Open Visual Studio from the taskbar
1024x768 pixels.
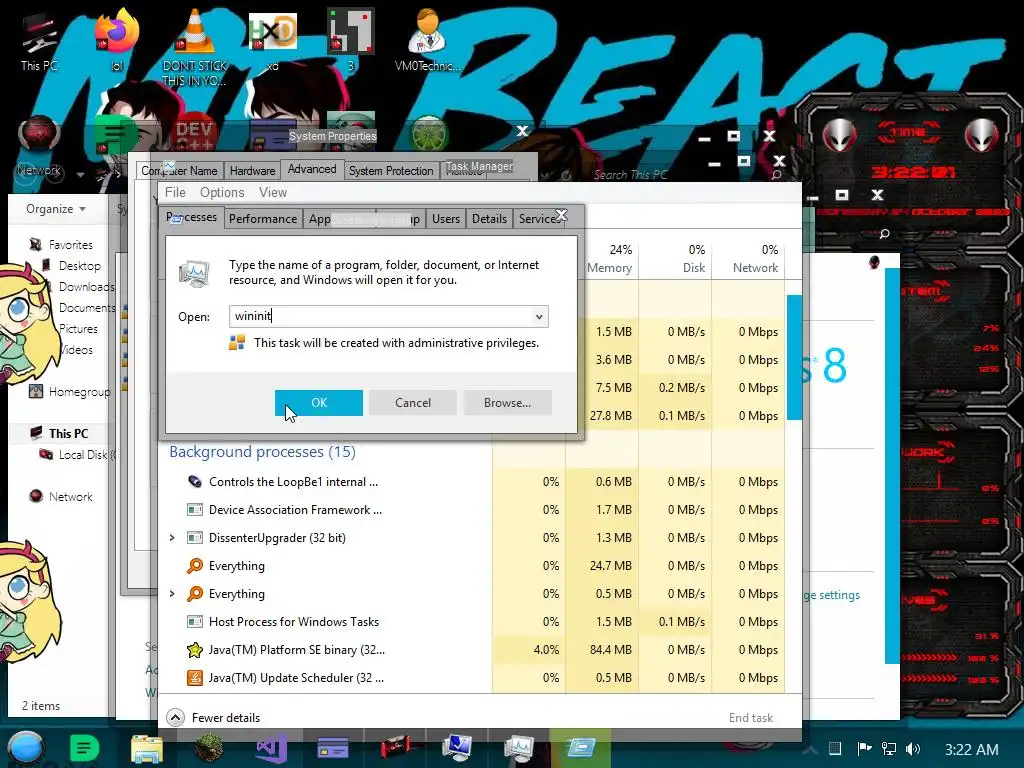pyautogui.click(x=271, y=748)
